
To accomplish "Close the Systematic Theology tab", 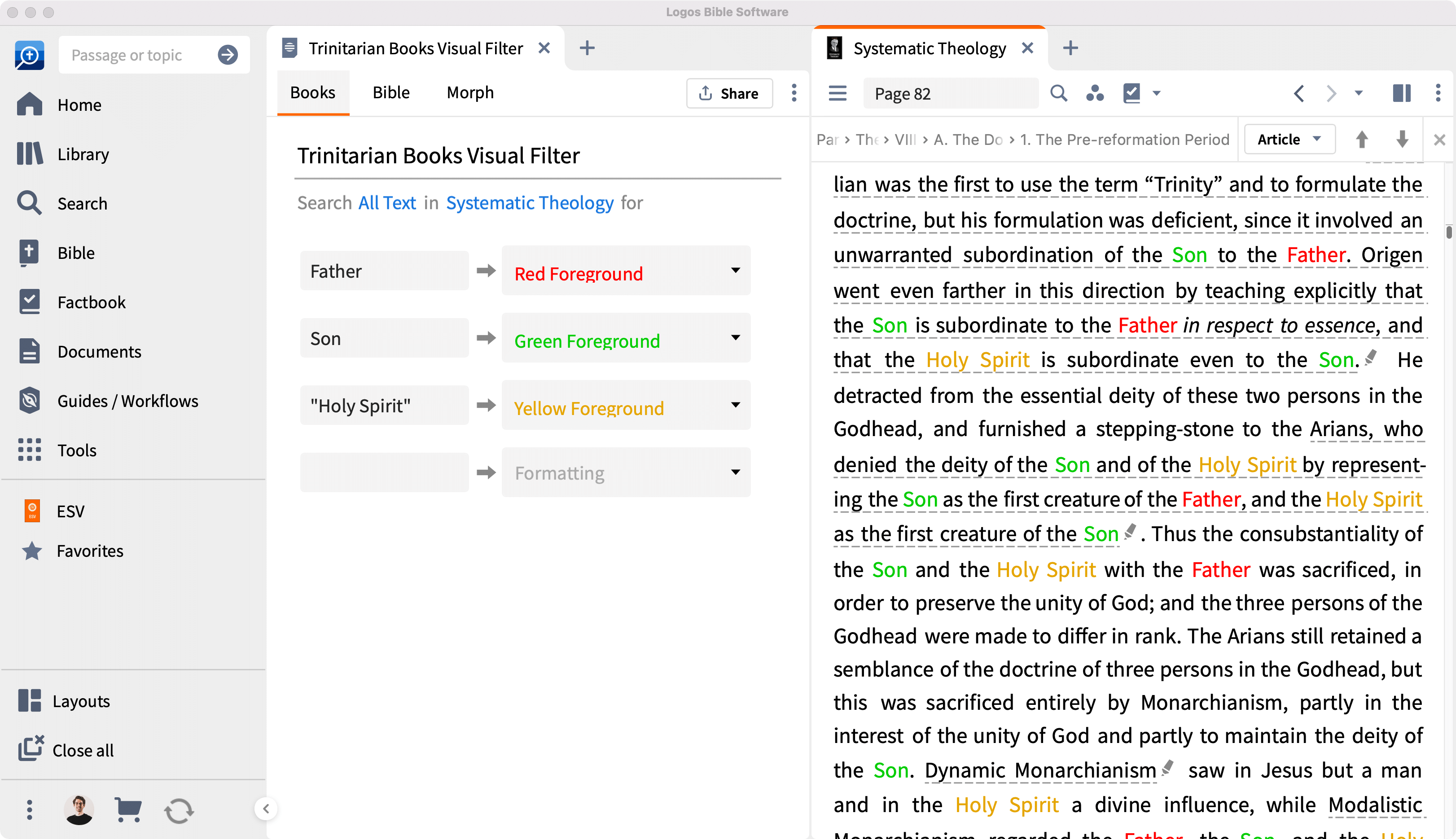I will [x=1026, y=48].
